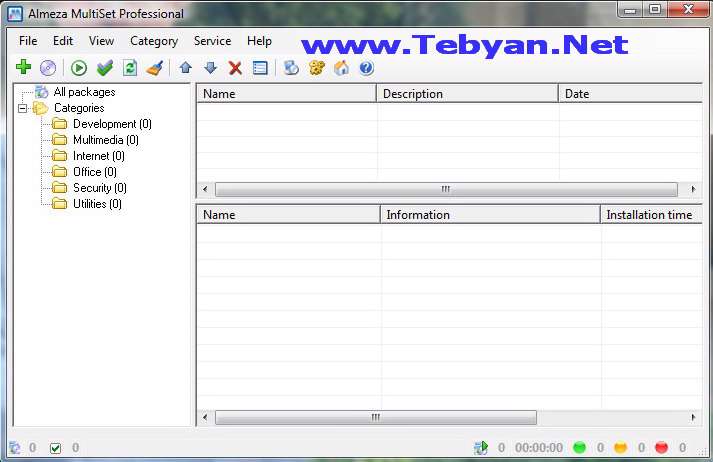Open the Edit menu
This screenshot has height=462, width=713.
pos(63,41)
